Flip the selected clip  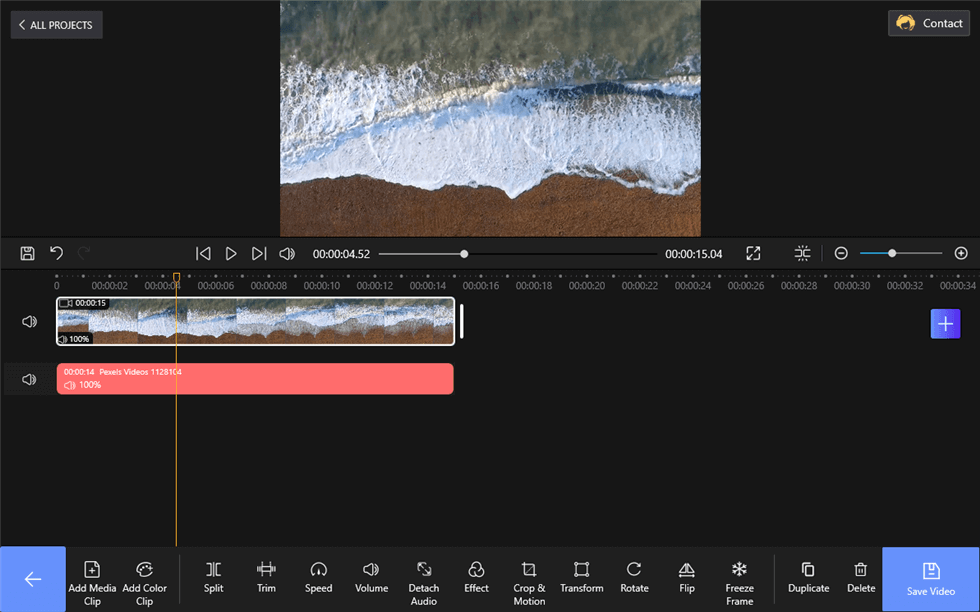687,577
